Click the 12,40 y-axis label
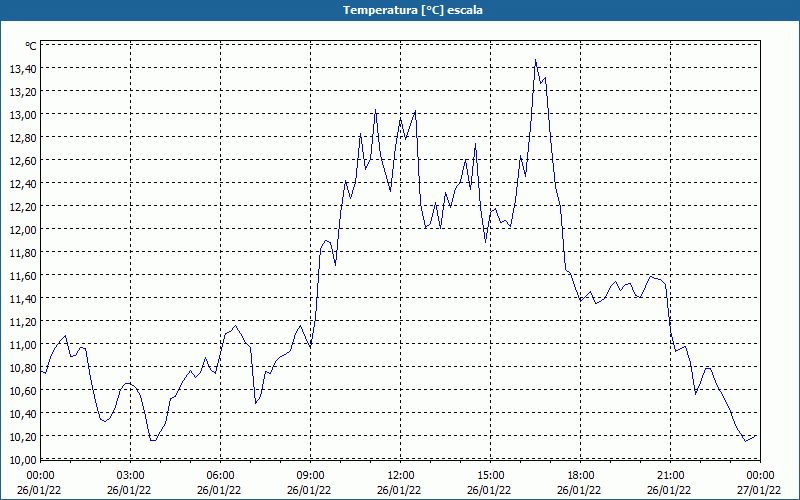Image resolution: width=800 pixels, height=500 pixels. coord(23,183)
